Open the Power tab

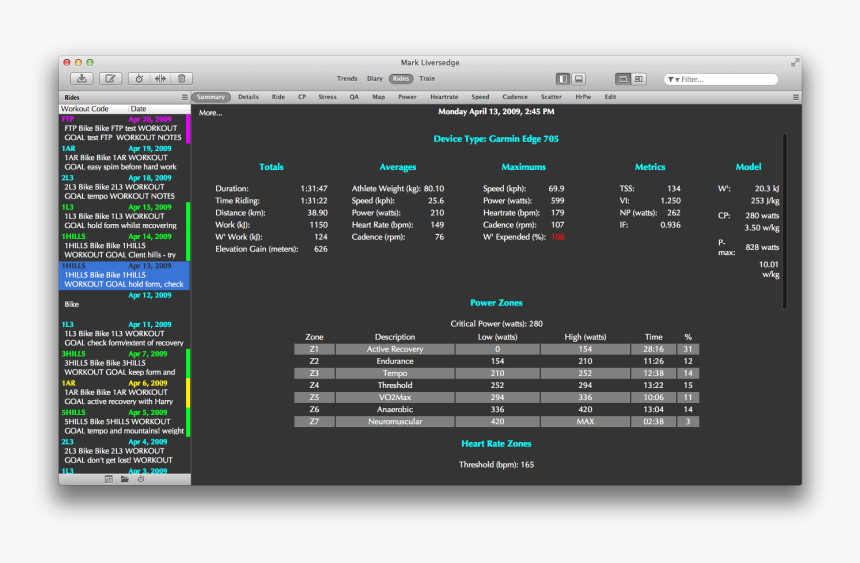408,97
